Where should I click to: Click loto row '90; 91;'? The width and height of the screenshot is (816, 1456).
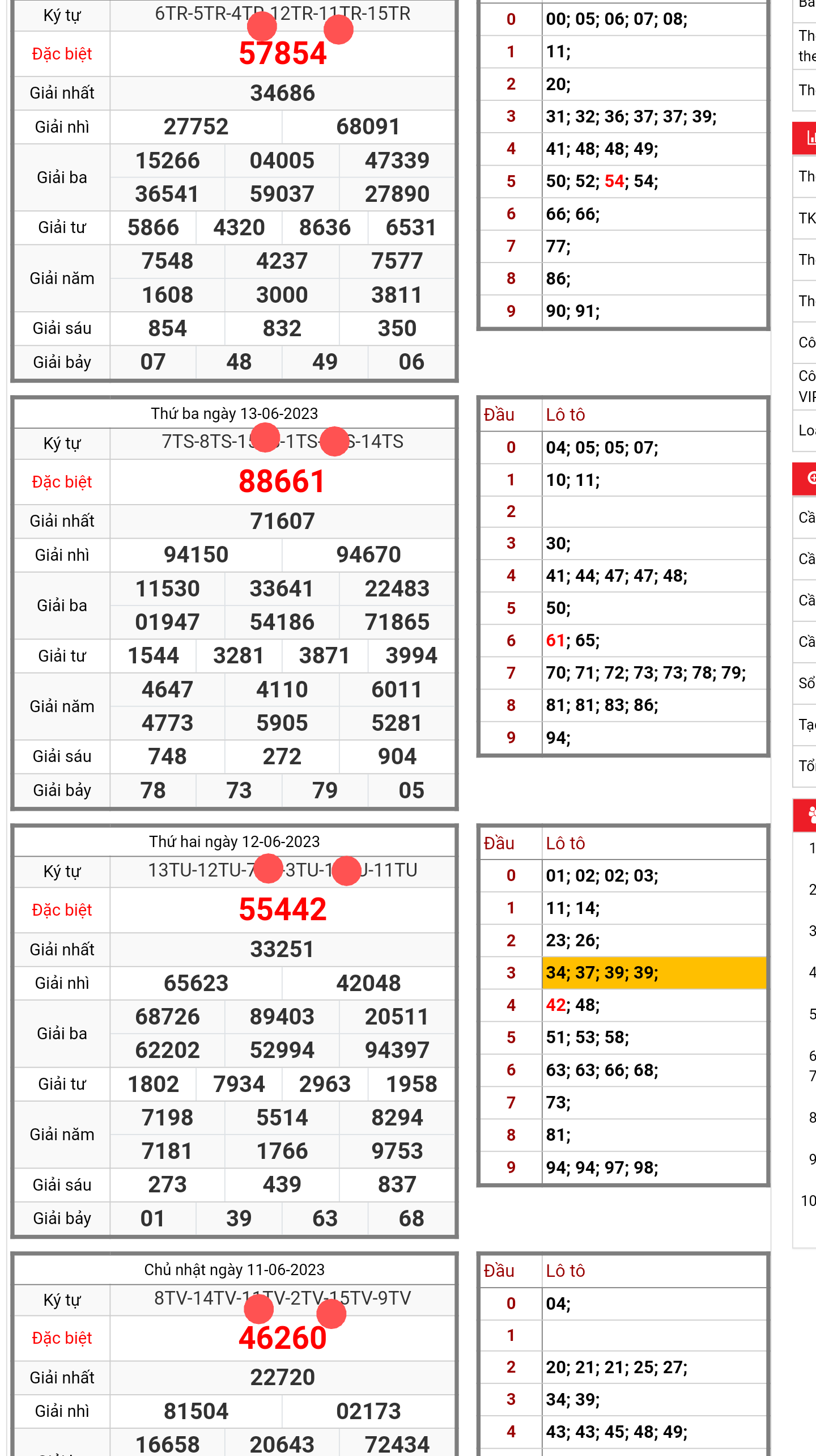(654, 311)
